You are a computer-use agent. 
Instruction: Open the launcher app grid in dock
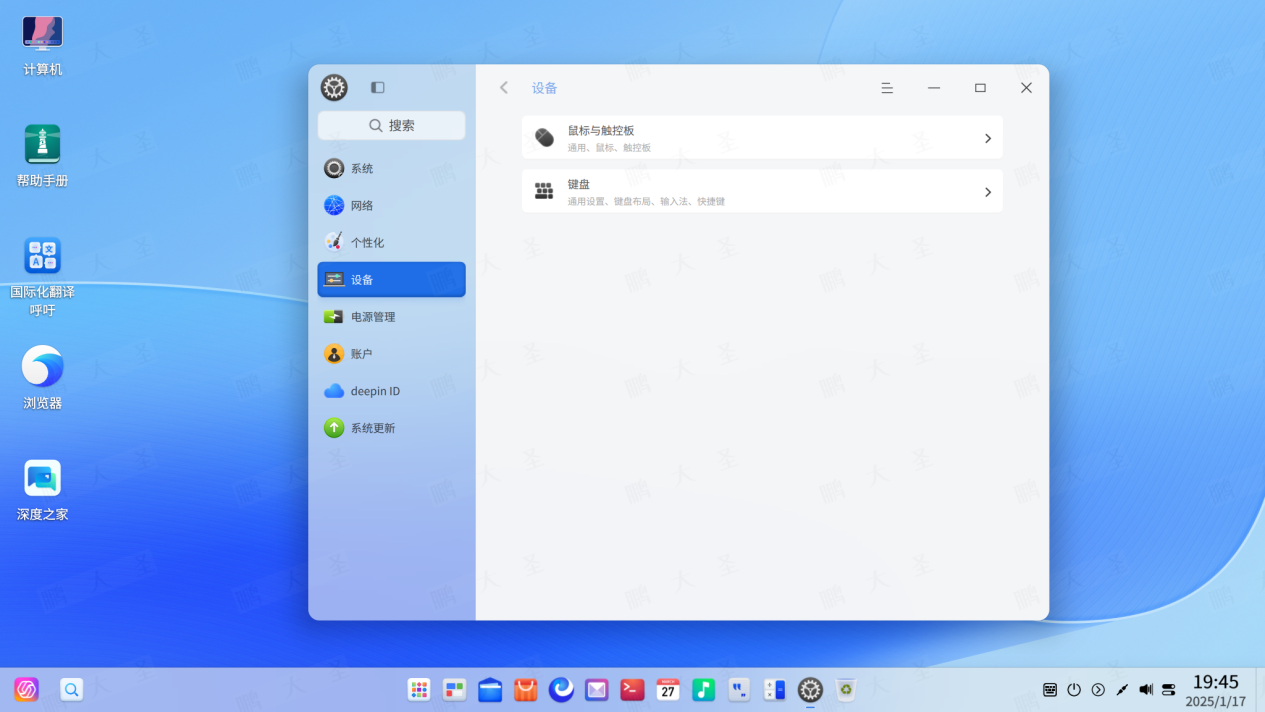(x=419, y=689)
